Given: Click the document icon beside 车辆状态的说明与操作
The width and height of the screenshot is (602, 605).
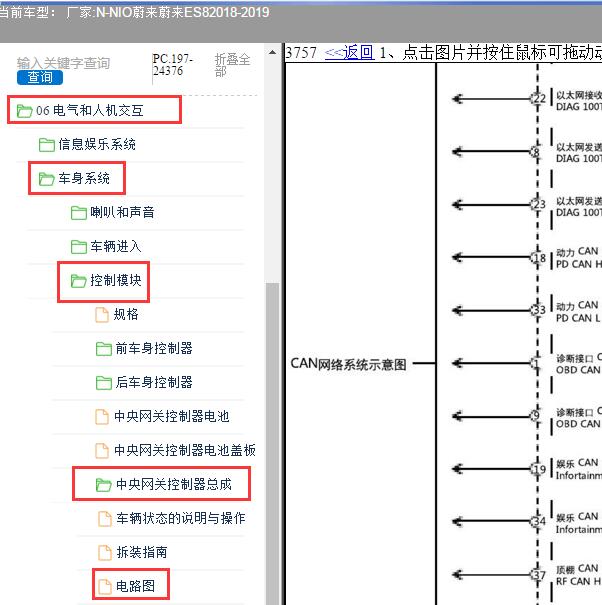Looking at the screenshot, I should coord(105,519).
